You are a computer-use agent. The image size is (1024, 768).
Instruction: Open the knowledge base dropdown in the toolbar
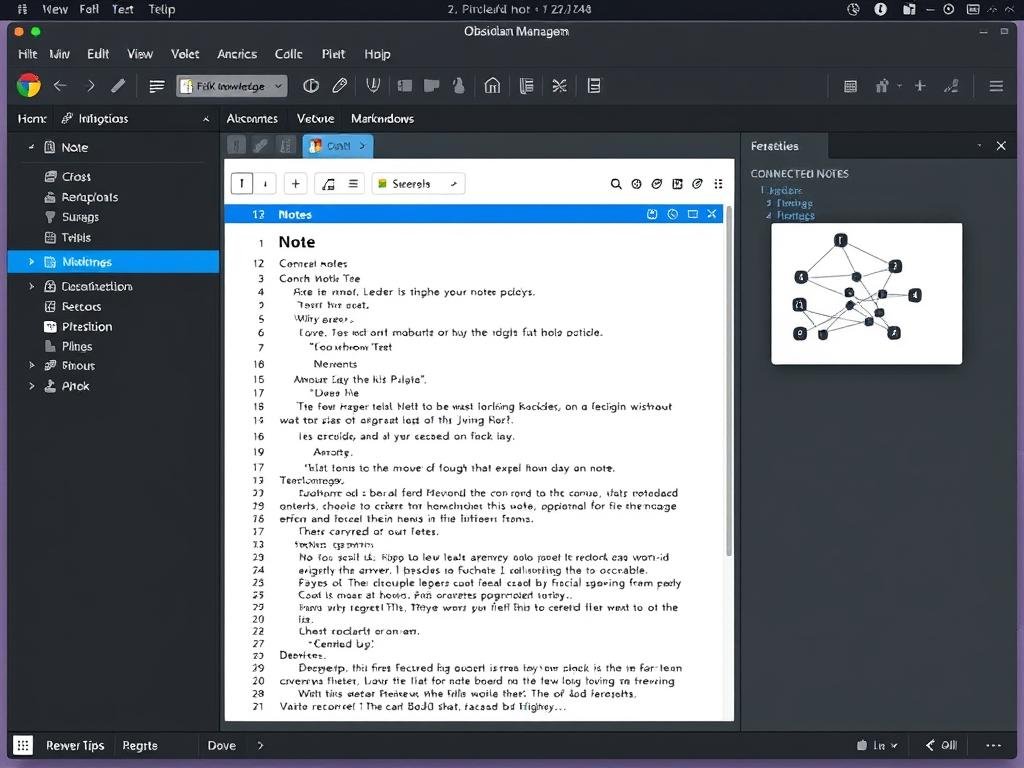231,85
